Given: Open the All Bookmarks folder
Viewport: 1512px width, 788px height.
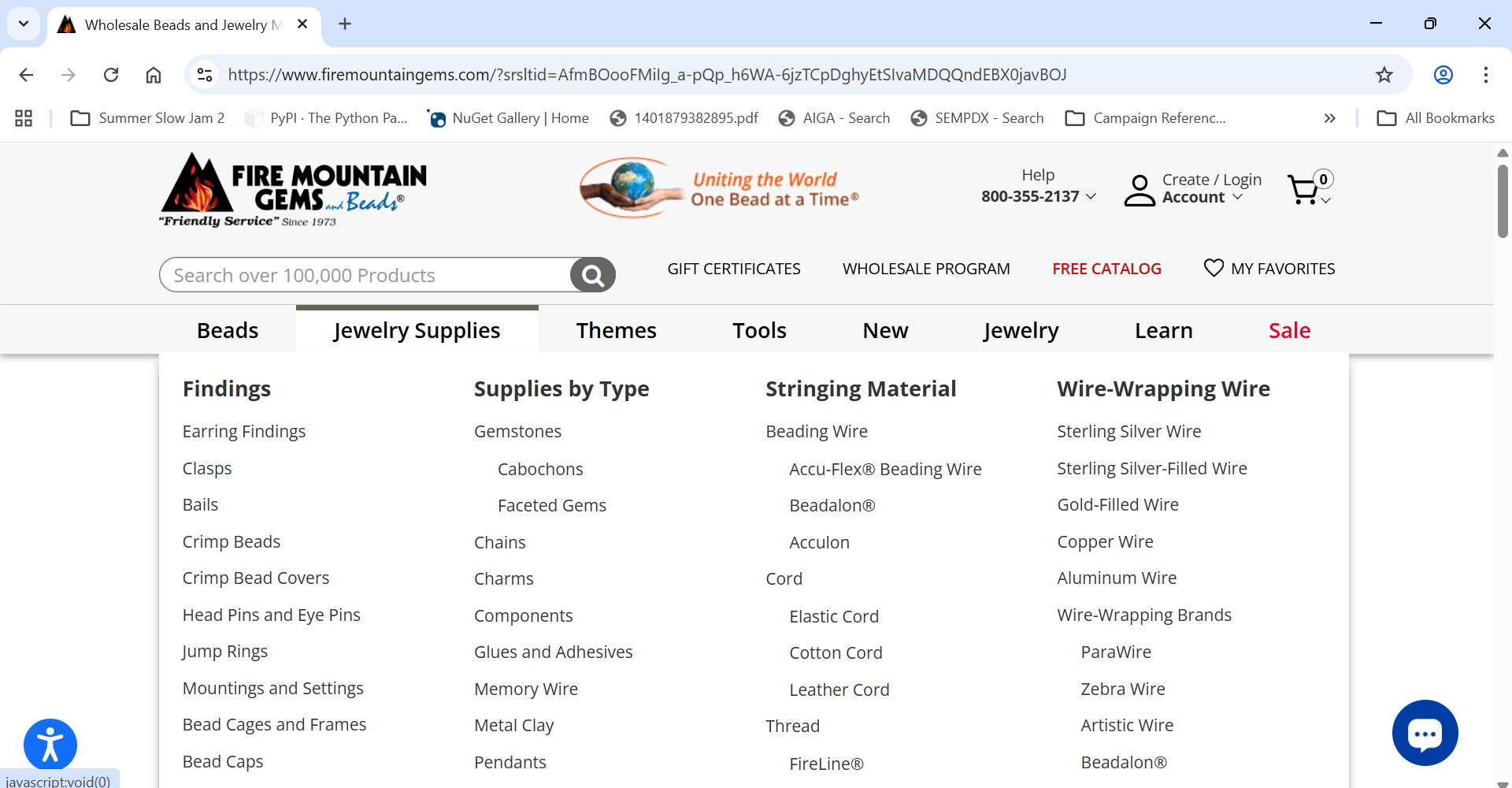Looking at the screenshot, I should [1436, 118].
